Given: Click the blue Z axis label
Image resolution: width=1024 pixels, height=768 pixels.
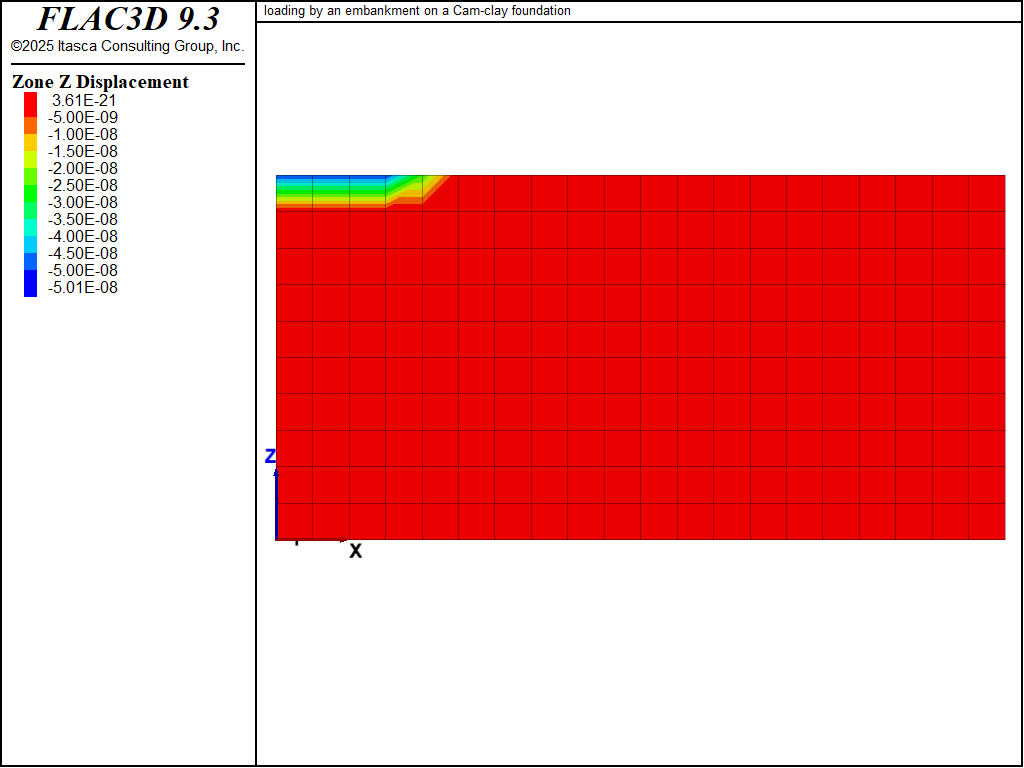Looking at the screenshot, I should pyautogui.click(x=269, y=456).
